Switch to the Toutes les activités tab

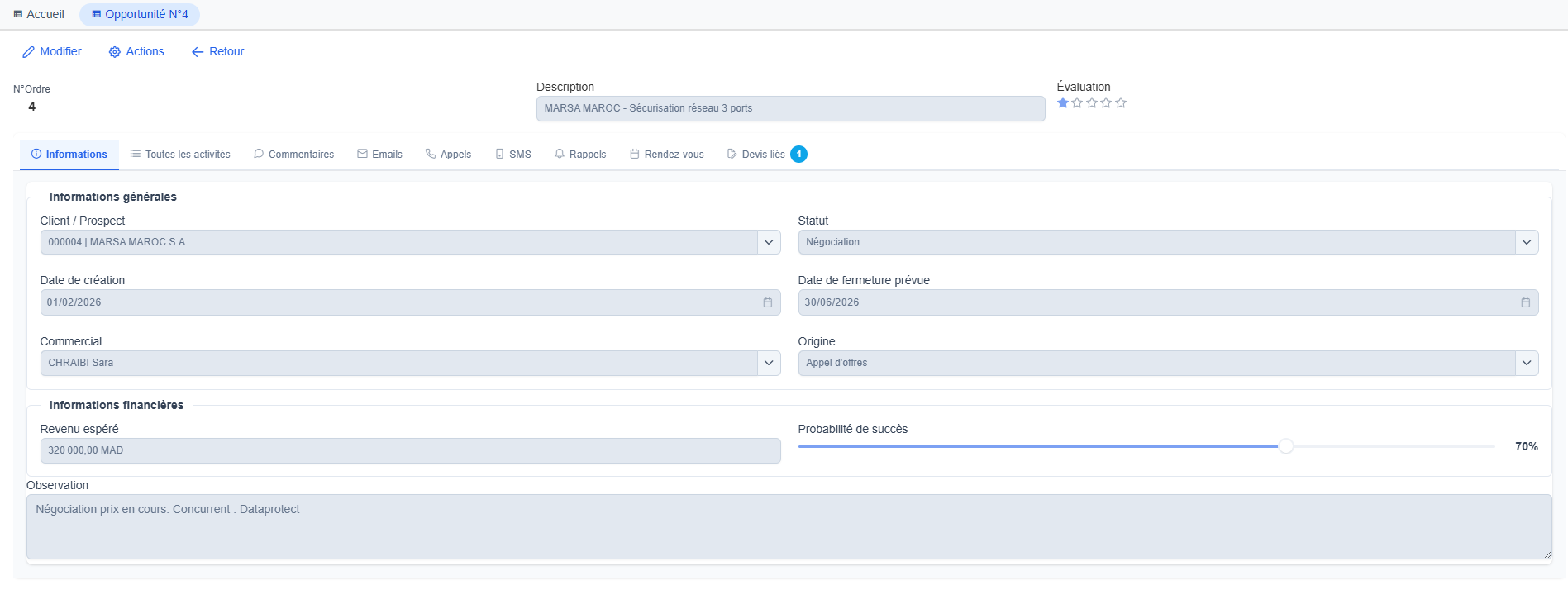pyautogui.click(x=180, y=155)
